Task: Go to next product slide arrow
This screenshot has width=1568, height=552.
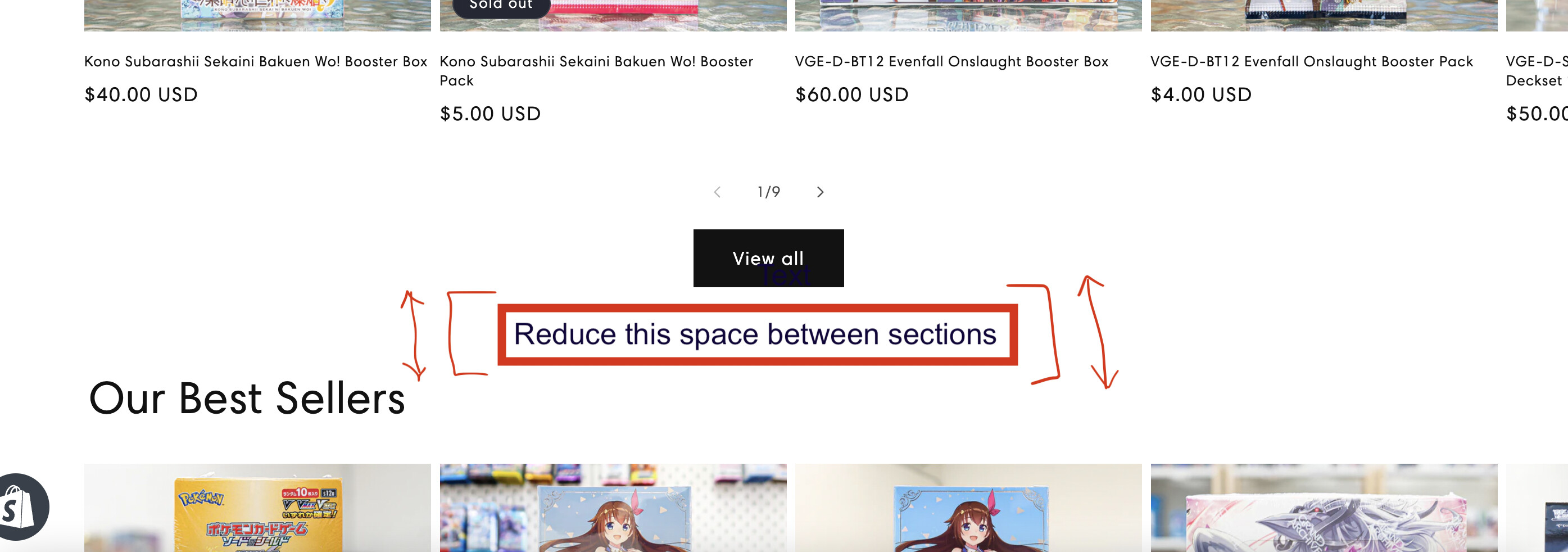Action: pos(820,192)
